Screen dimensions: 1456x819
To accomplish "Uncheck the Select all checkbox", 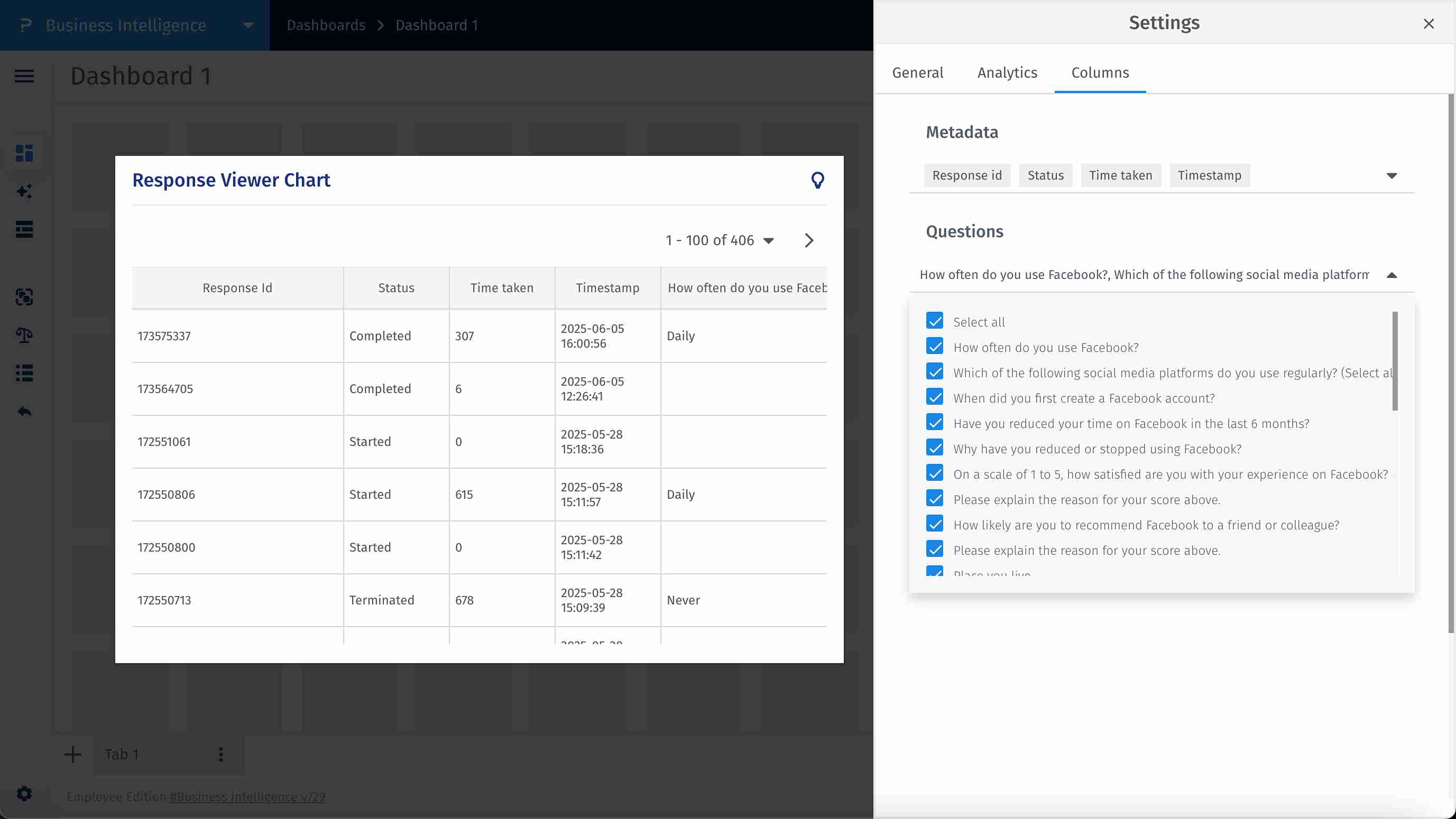I will 935,321.
